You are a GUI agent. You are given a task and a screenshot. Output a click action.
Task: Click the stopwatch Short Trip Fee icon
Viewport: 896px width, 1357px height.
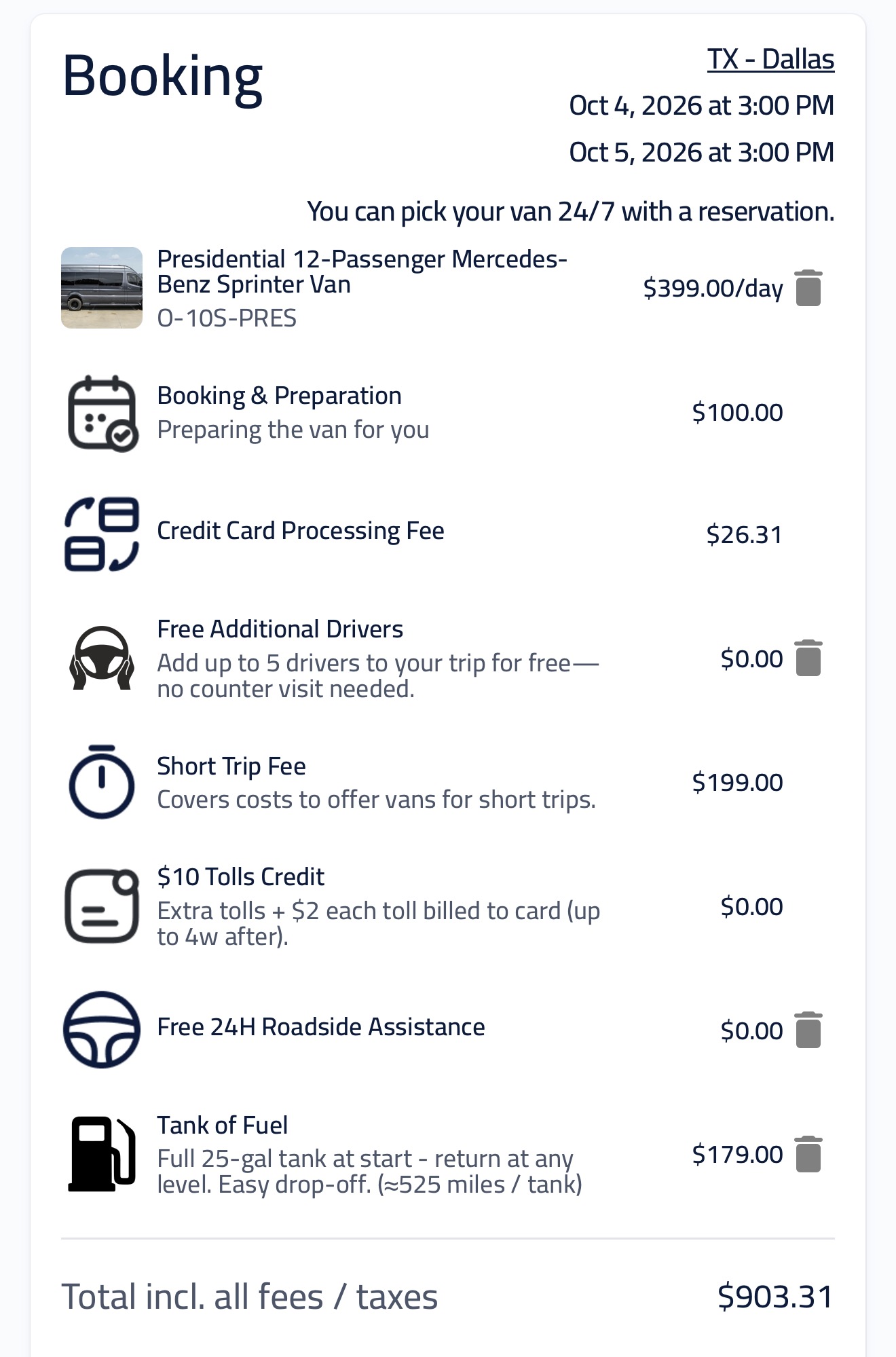pos(102,781)
